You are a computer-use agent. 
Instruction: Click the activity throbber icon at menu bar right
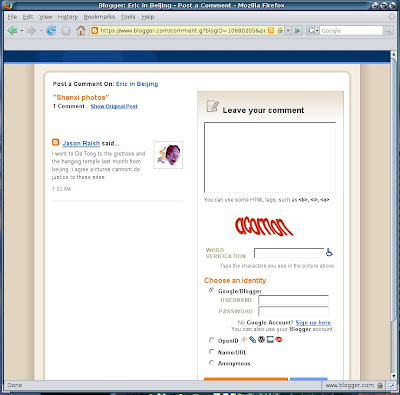(x=392, y=16)
